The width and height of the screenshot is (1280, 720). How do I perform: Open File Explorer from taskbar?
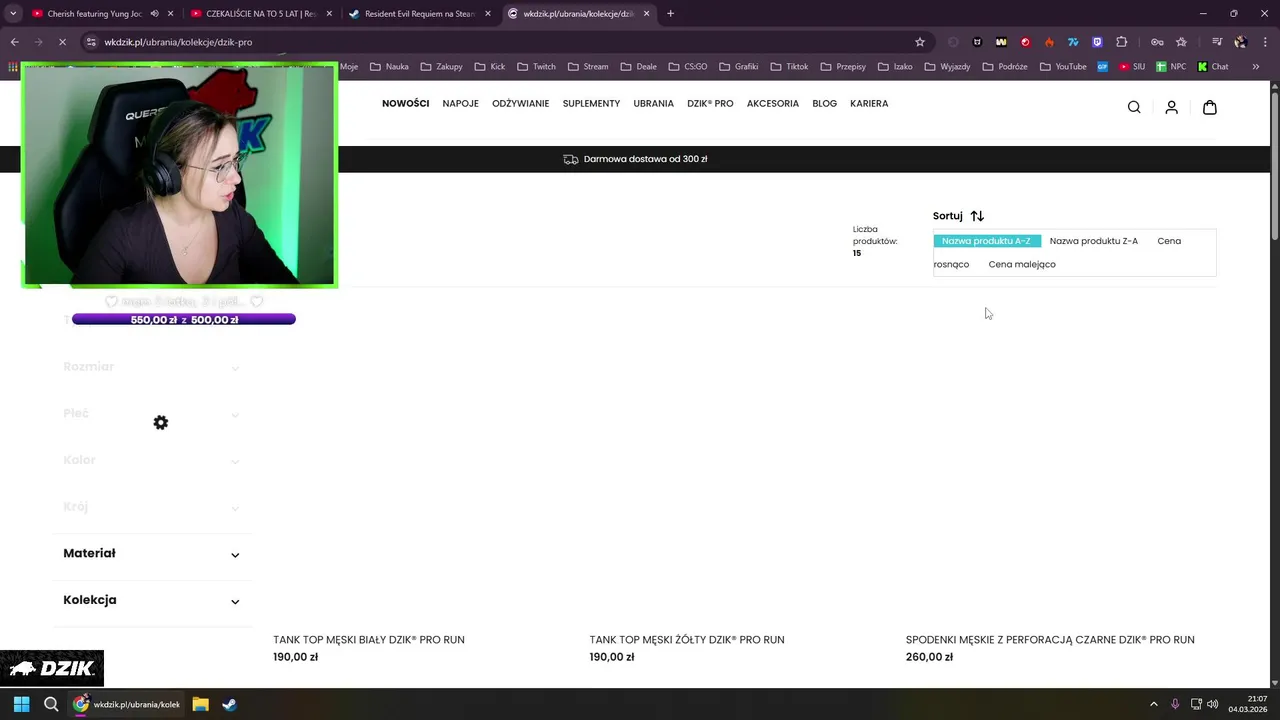pos(200,704)
